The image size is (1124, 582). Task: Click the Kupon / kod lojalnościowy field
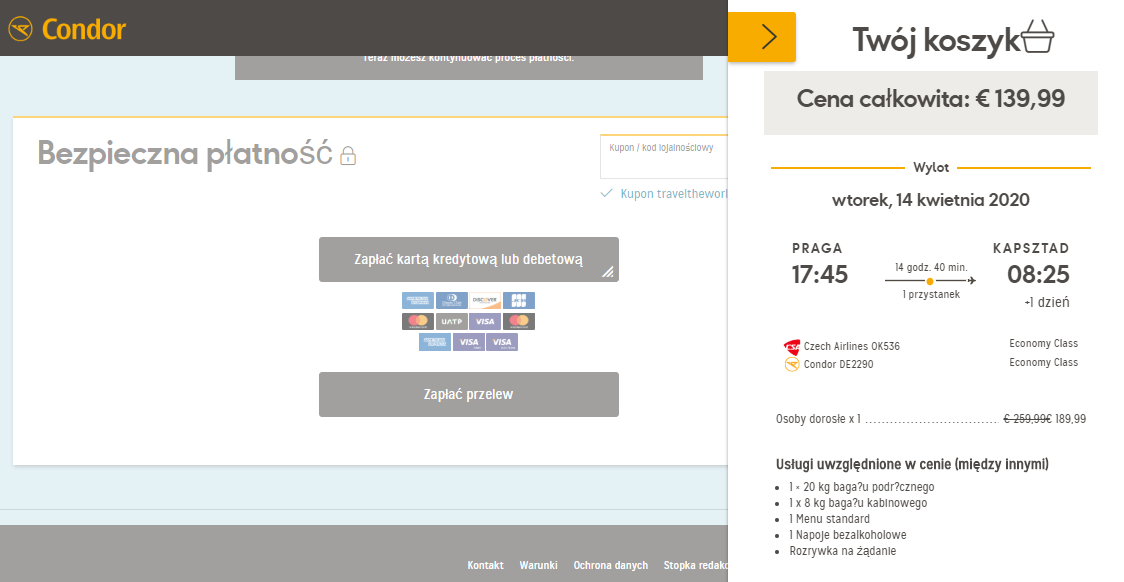pos(664,156)
